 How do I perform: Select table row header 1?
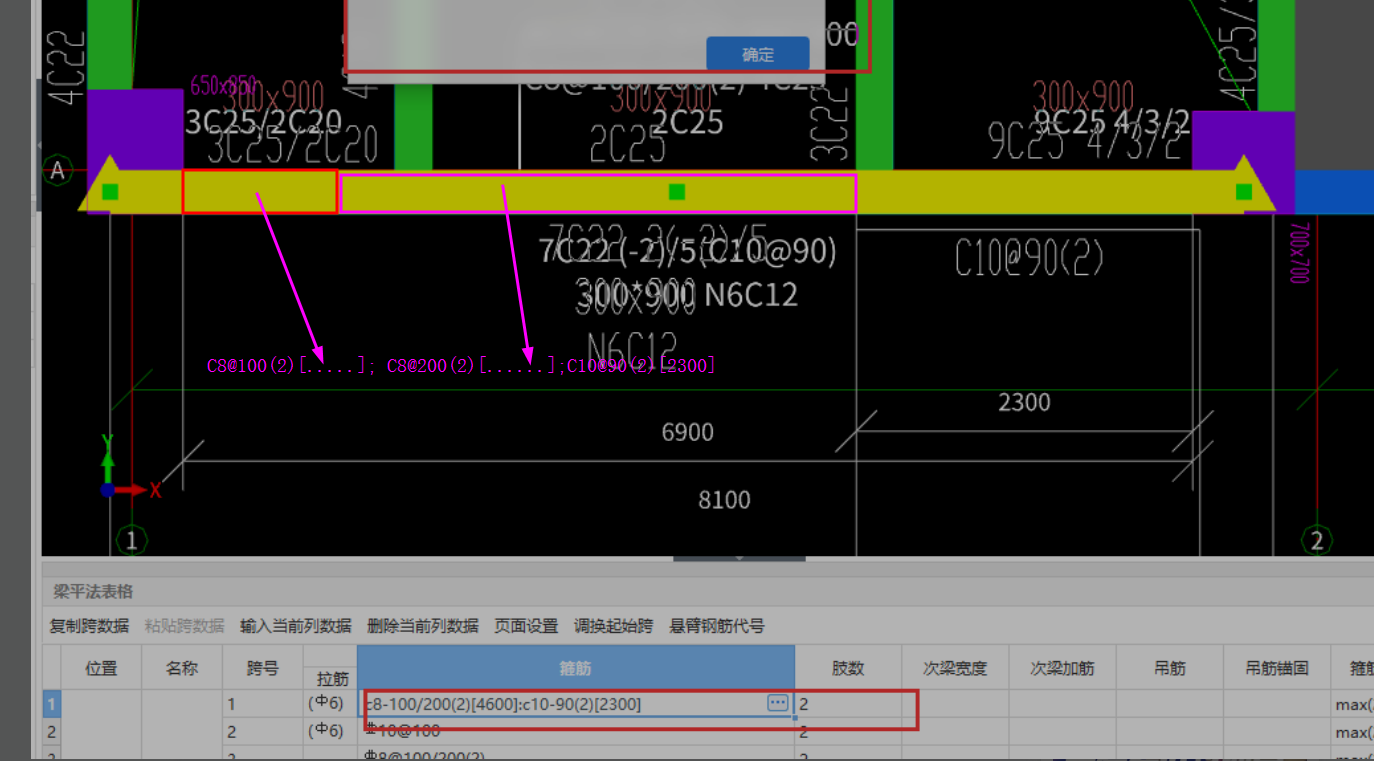coord(51,704)
